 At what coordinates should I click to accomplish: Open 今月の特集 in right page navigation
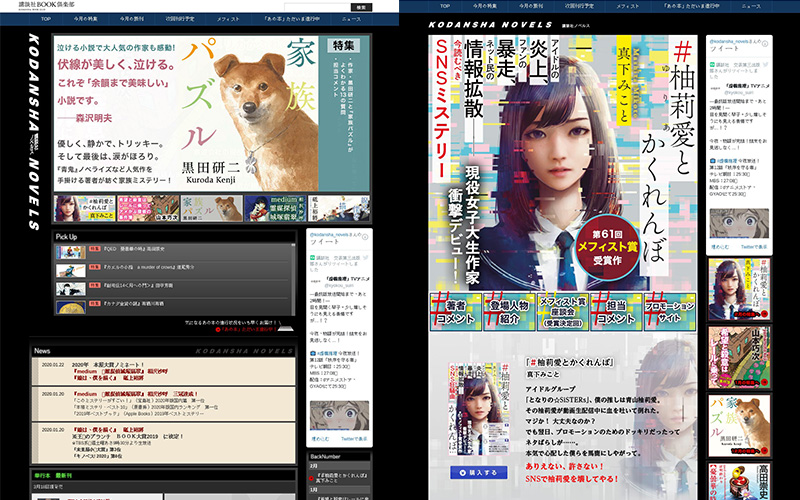(x=485, y=6)
